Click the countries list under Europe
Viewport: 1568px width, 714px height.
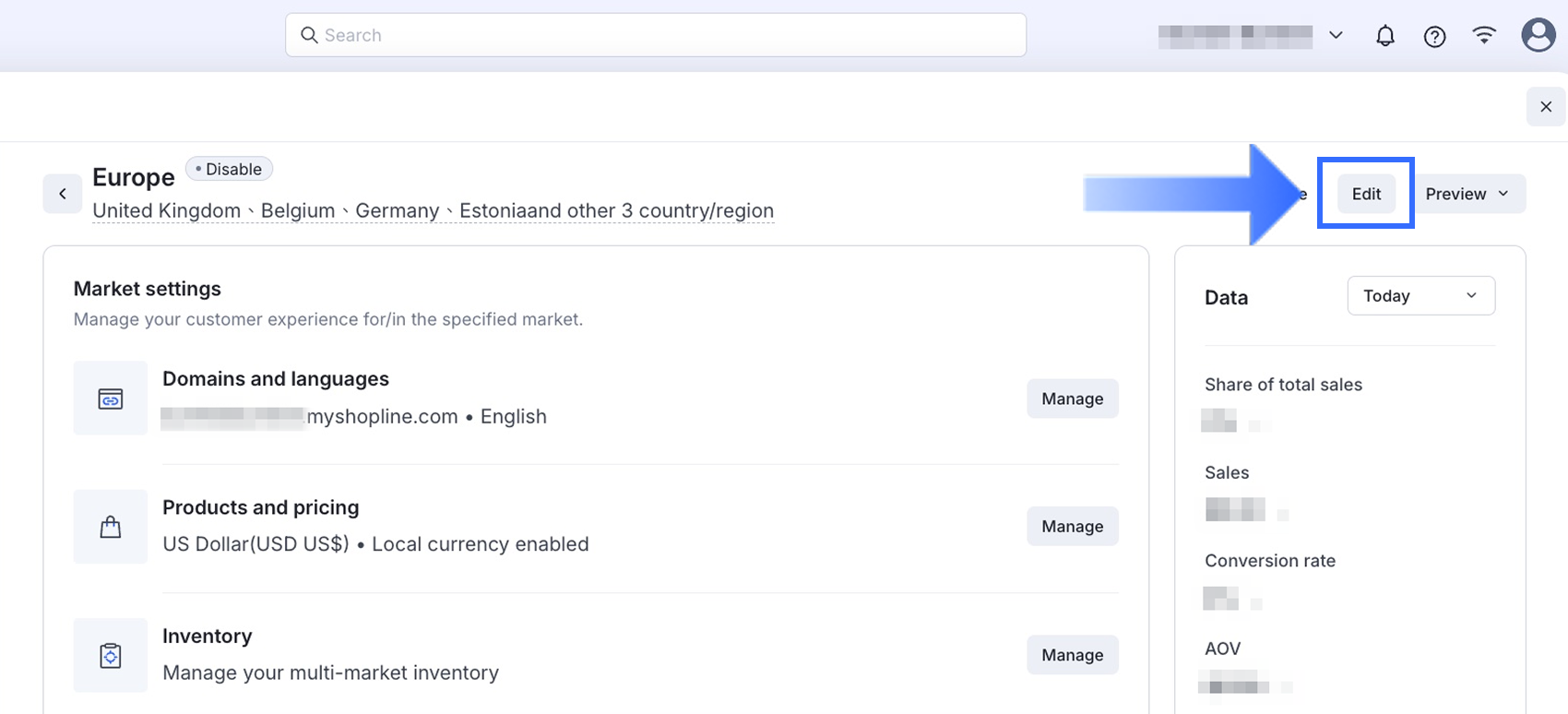[x=433, y=210]
